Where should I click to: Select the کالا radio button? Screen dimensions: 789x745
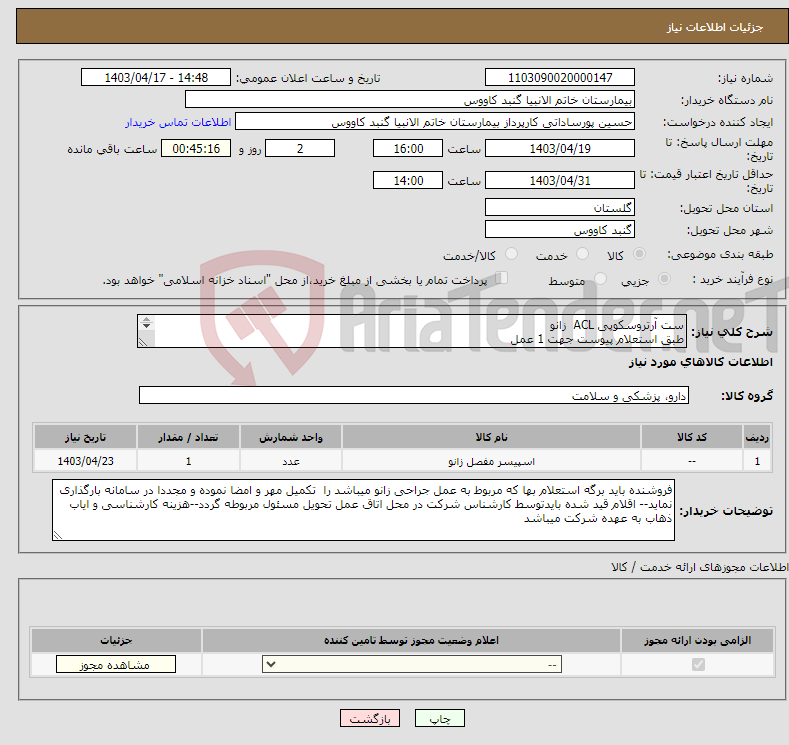(639, 254)
